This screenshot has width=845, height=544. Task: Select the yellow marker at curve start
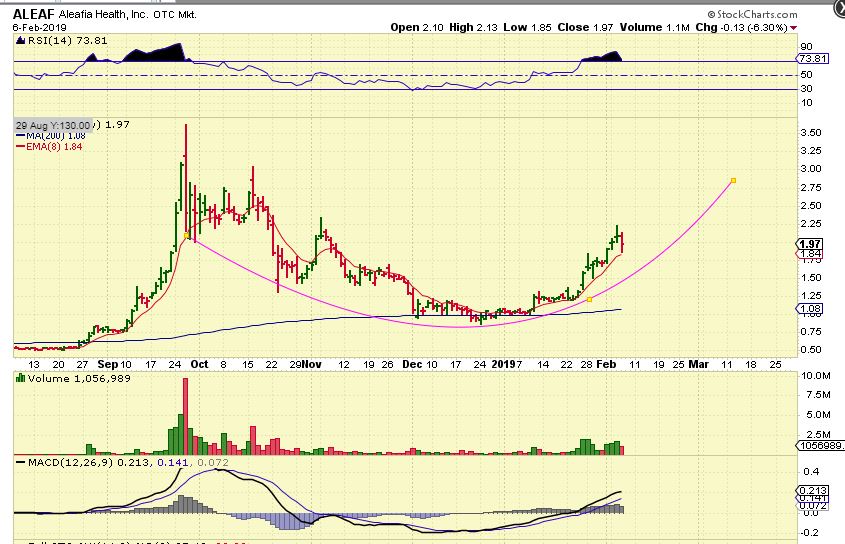187,235
